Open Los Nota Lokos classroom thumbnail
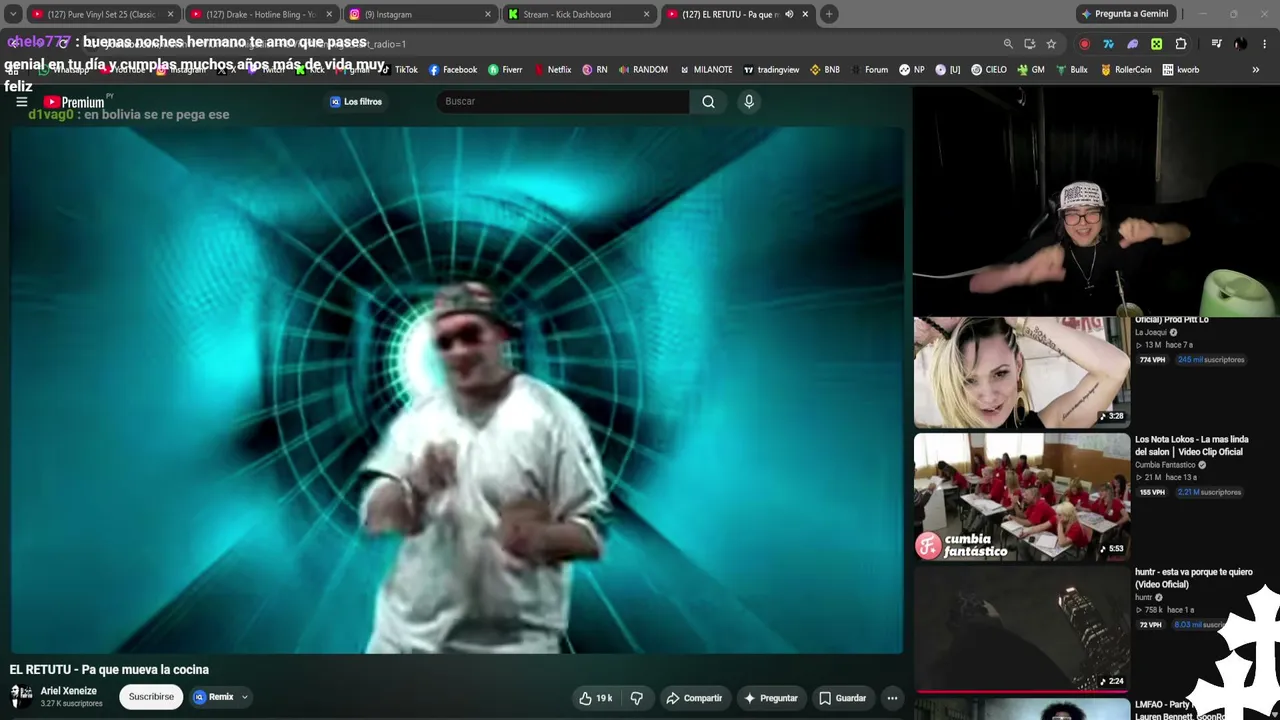The height and width of the screenshot is (720, 1280). [1022, 497]
